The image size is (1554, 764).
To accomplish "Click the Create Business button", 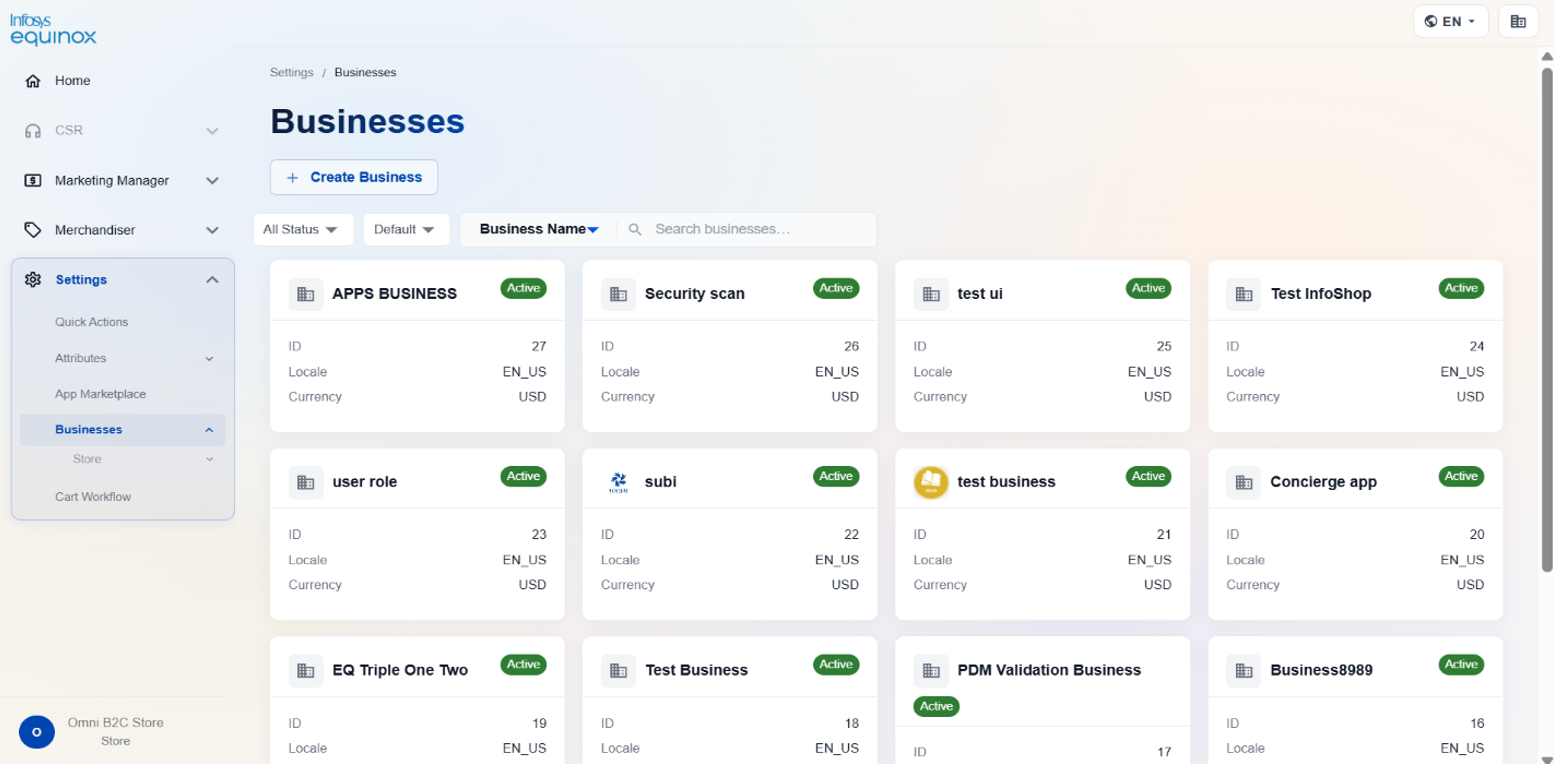I will (354, 177).
